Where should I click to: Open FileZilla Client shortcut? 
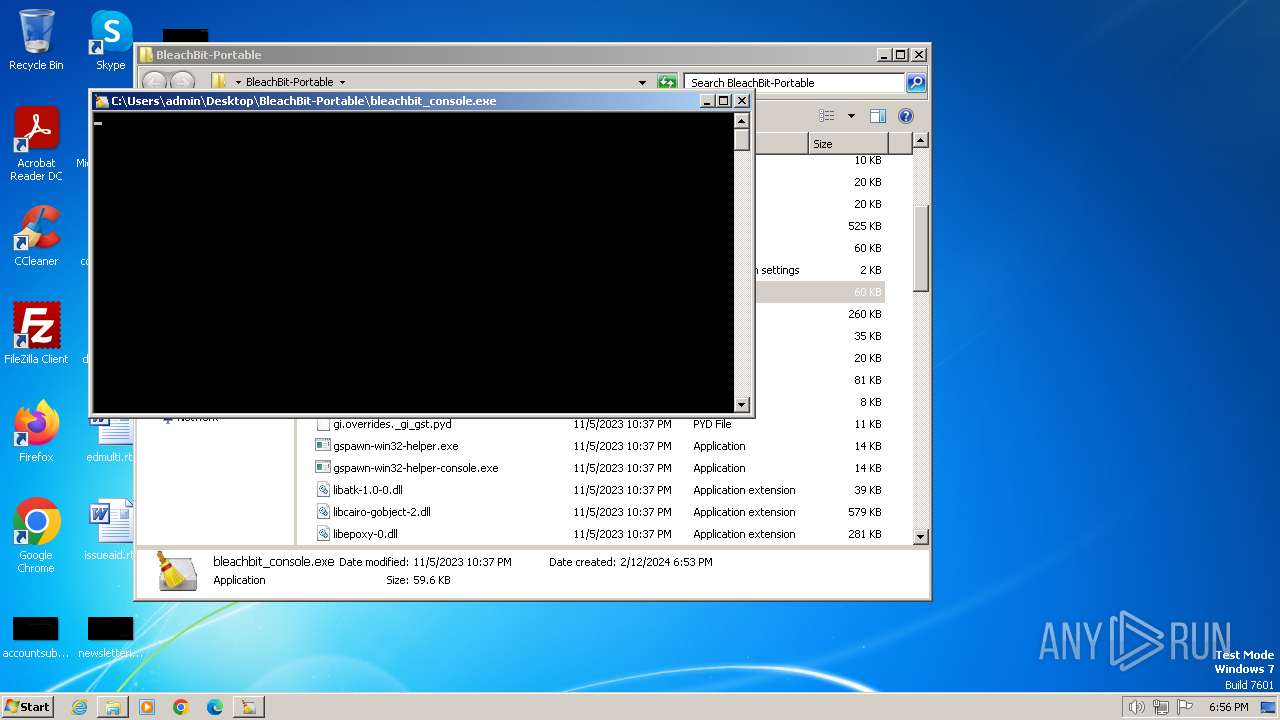pos(36,333)
